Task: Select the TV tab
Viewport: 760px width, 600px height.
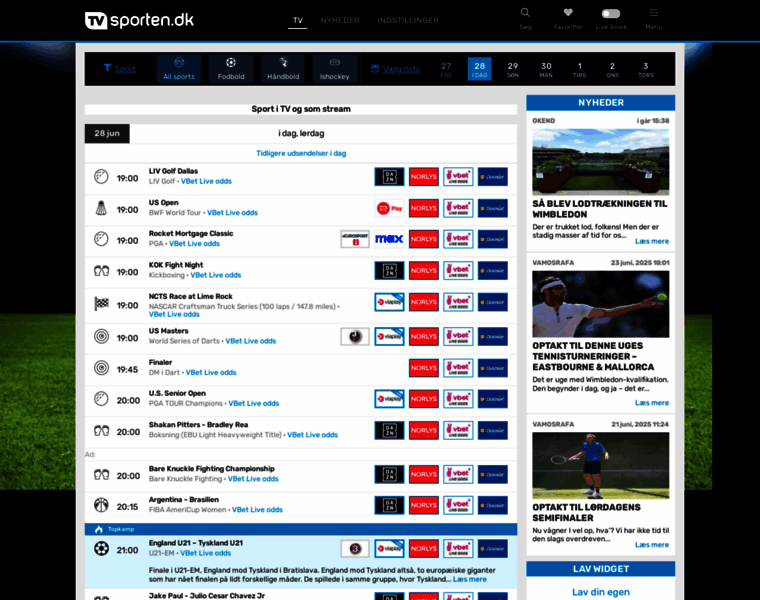Action: [x=298, y=20]
